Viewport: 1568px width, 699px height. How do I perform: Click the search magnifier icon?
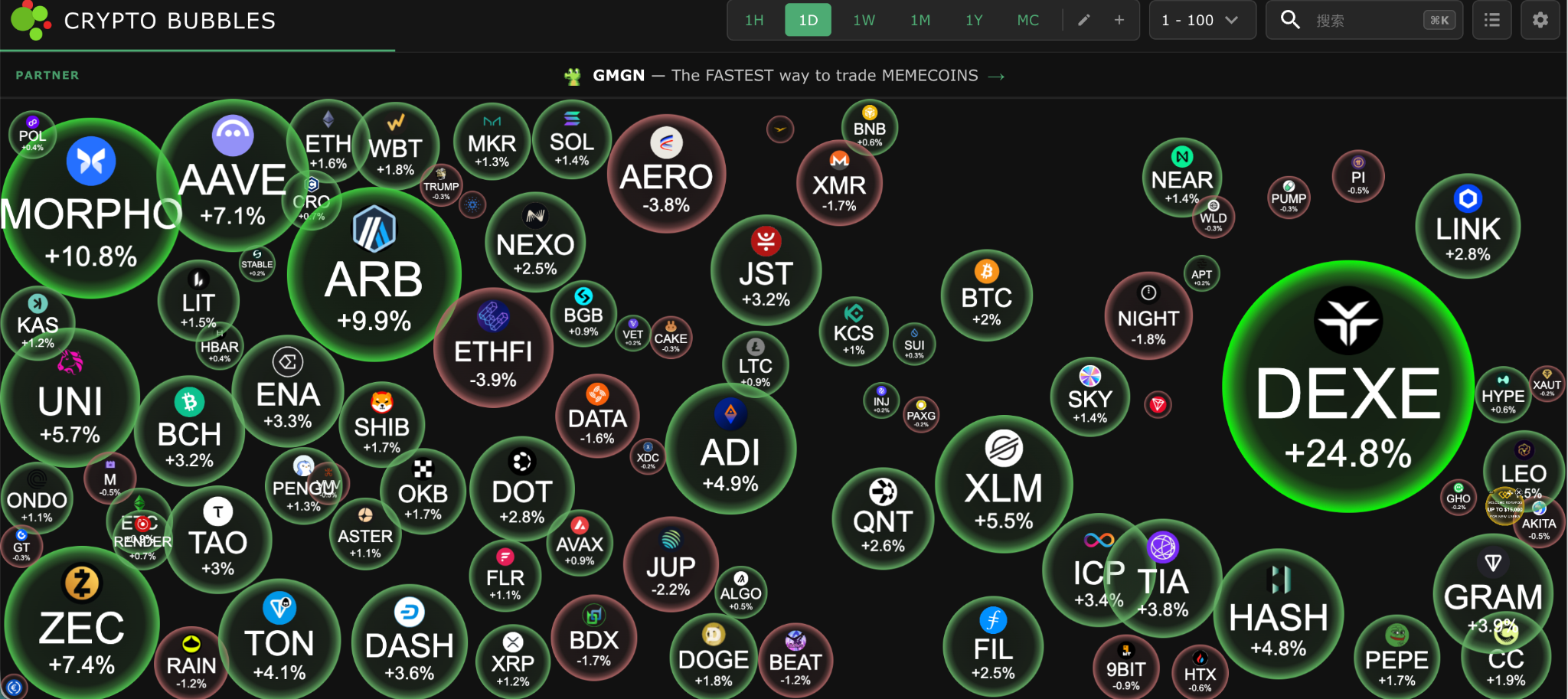pos(1290,20)
